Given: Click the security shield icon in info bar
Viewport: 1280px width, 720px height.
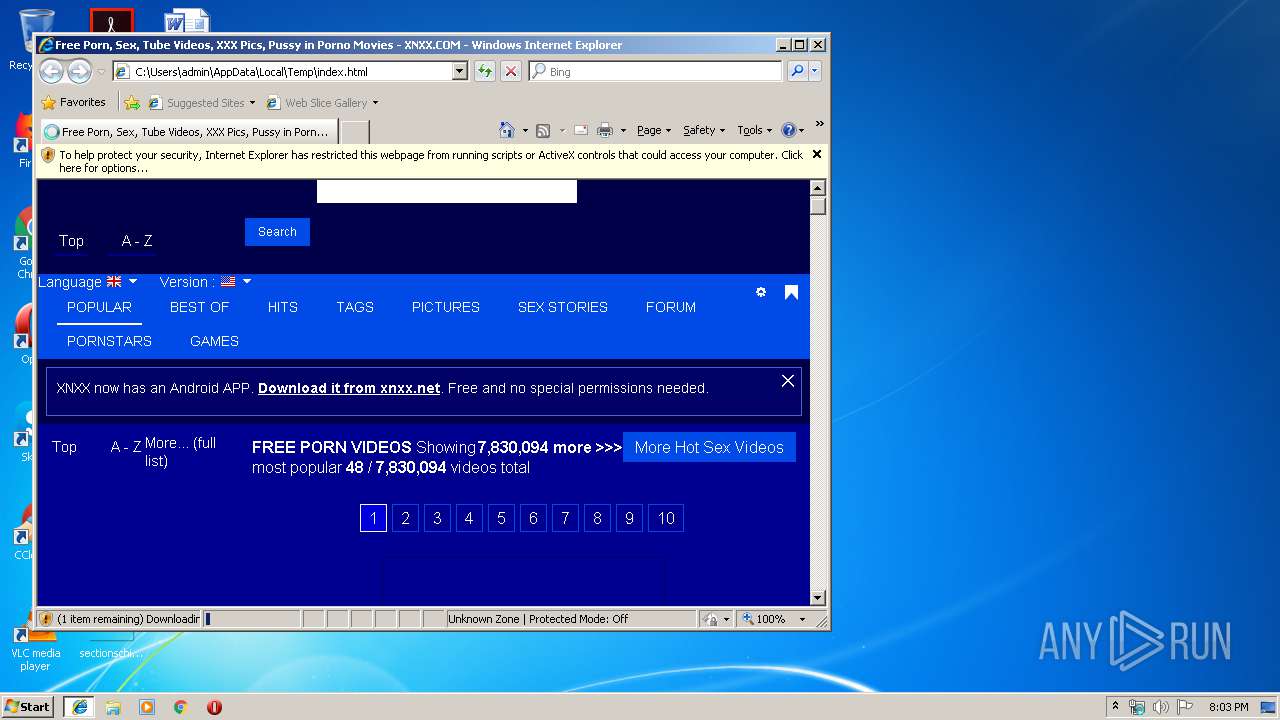Looking at the screenshot, I should (47, 155).
